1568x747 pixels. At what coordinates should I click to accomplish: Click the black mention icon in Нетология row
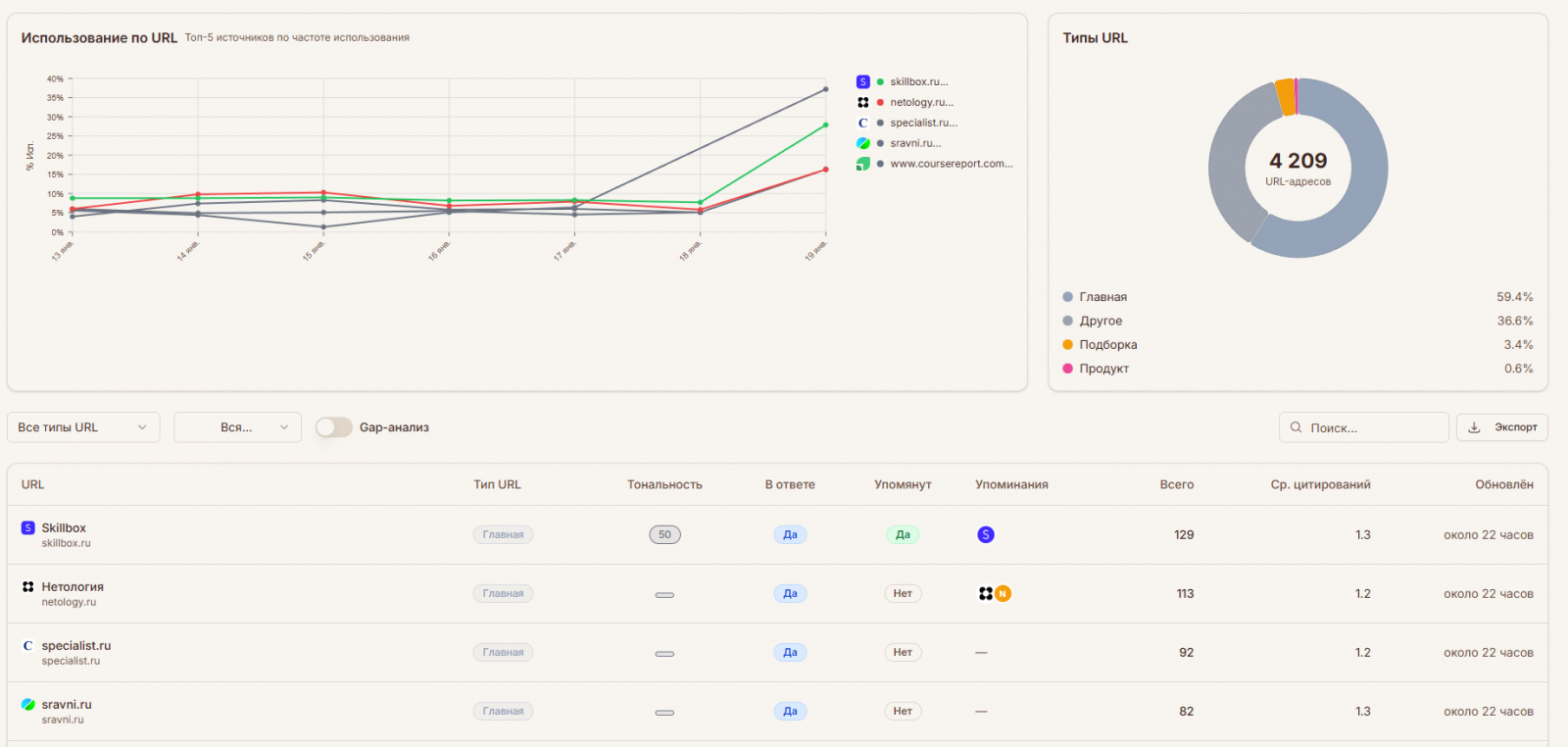tap(986, 594)
